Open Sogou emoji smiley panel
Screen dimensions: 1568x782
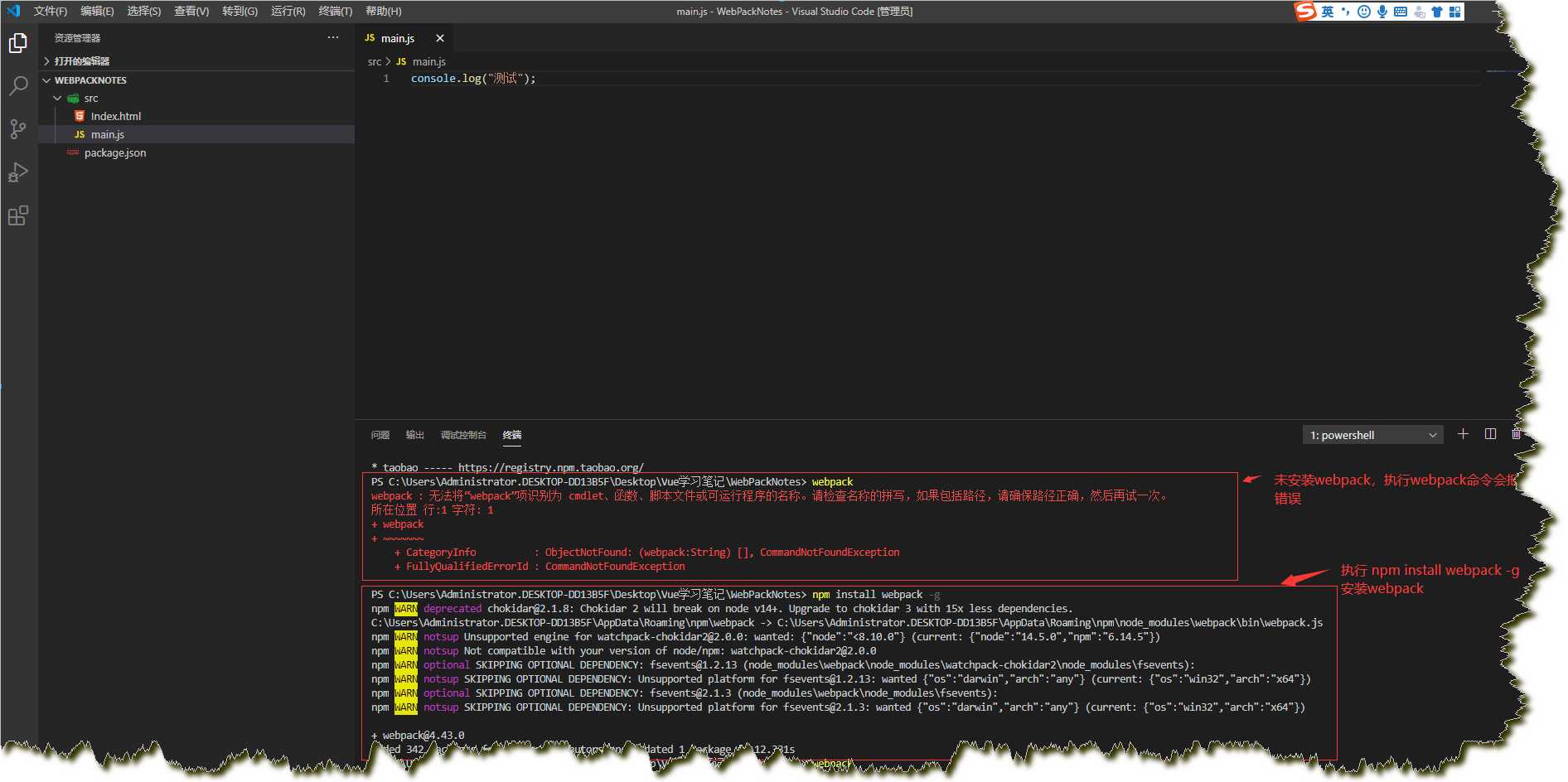tap(1363, 12)
